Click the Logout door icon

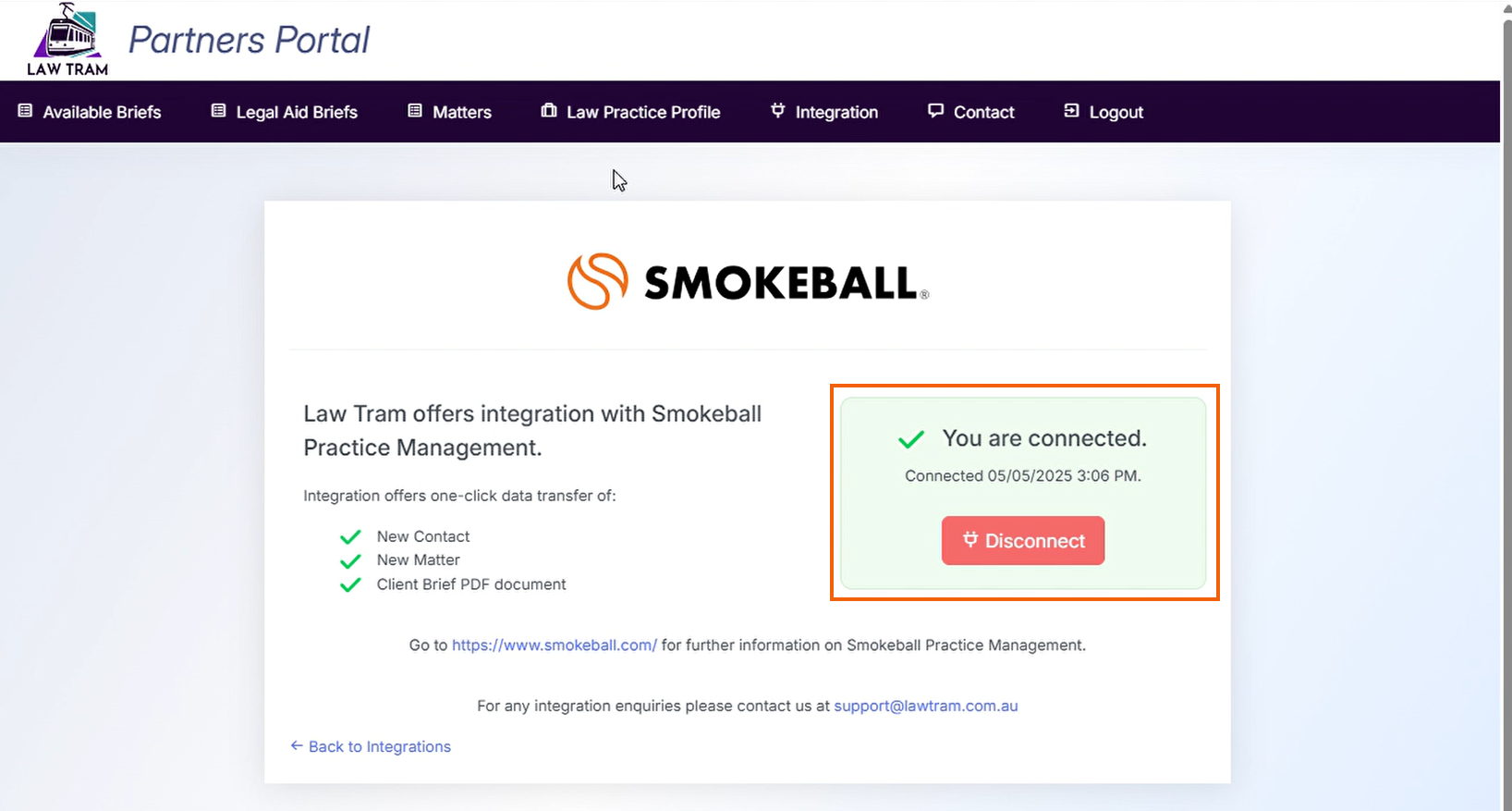(x=1072, y=111)
